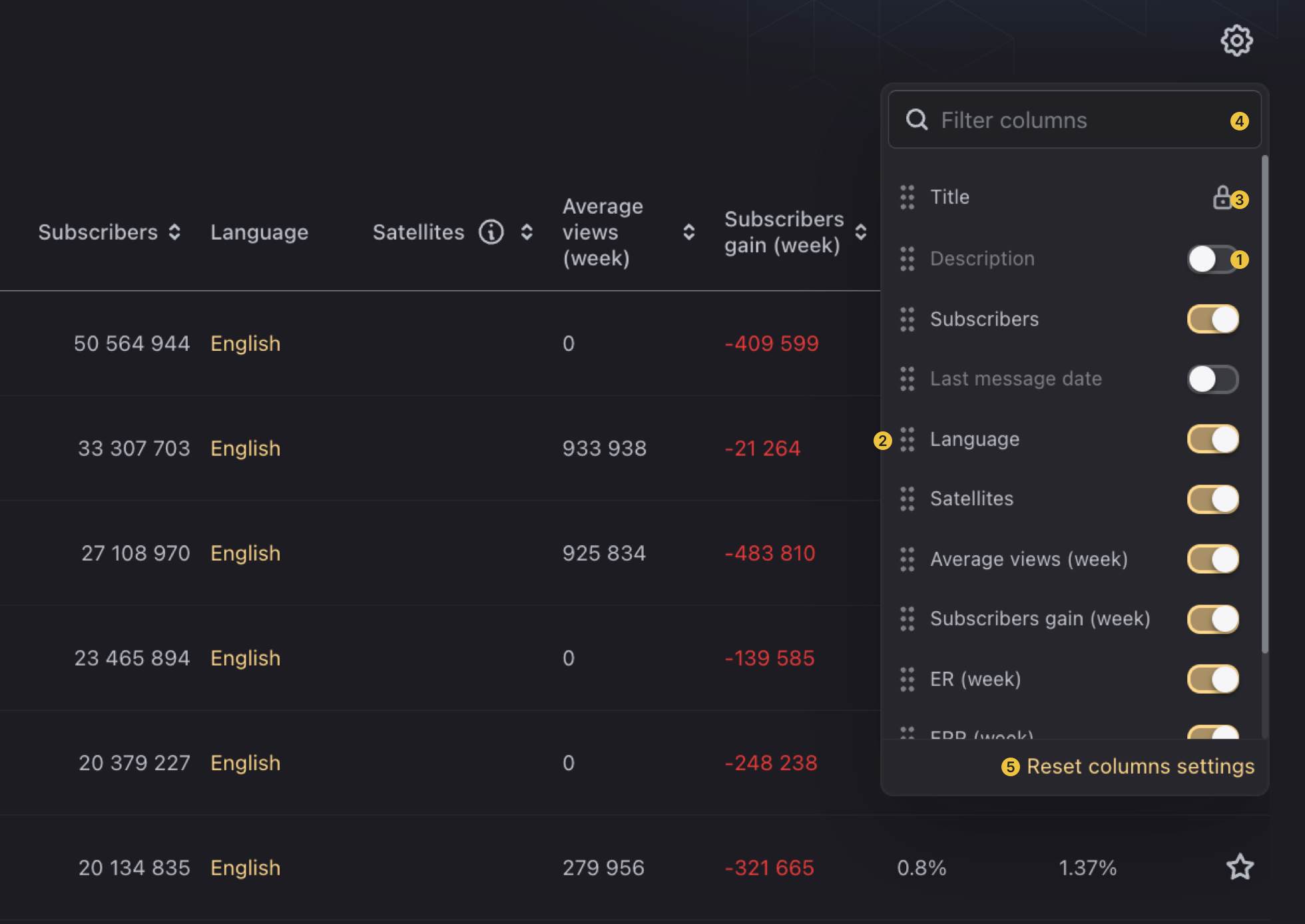The width and height of the screenshot is (1305, 924).
Task: Turn off ER (week) column toggle
Action: 1213,679
